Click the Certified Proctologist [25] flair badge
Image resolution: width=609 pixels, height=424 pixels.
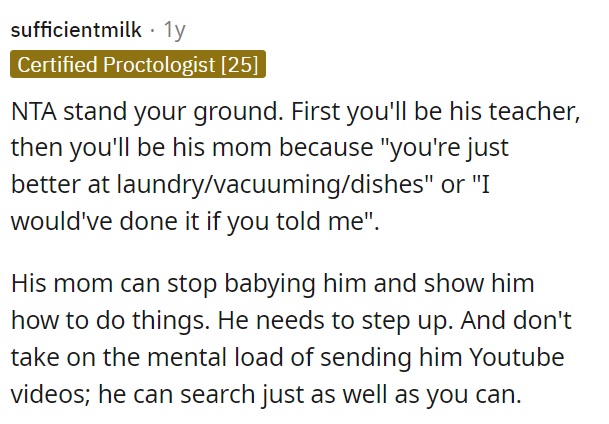tap(138, 64)
